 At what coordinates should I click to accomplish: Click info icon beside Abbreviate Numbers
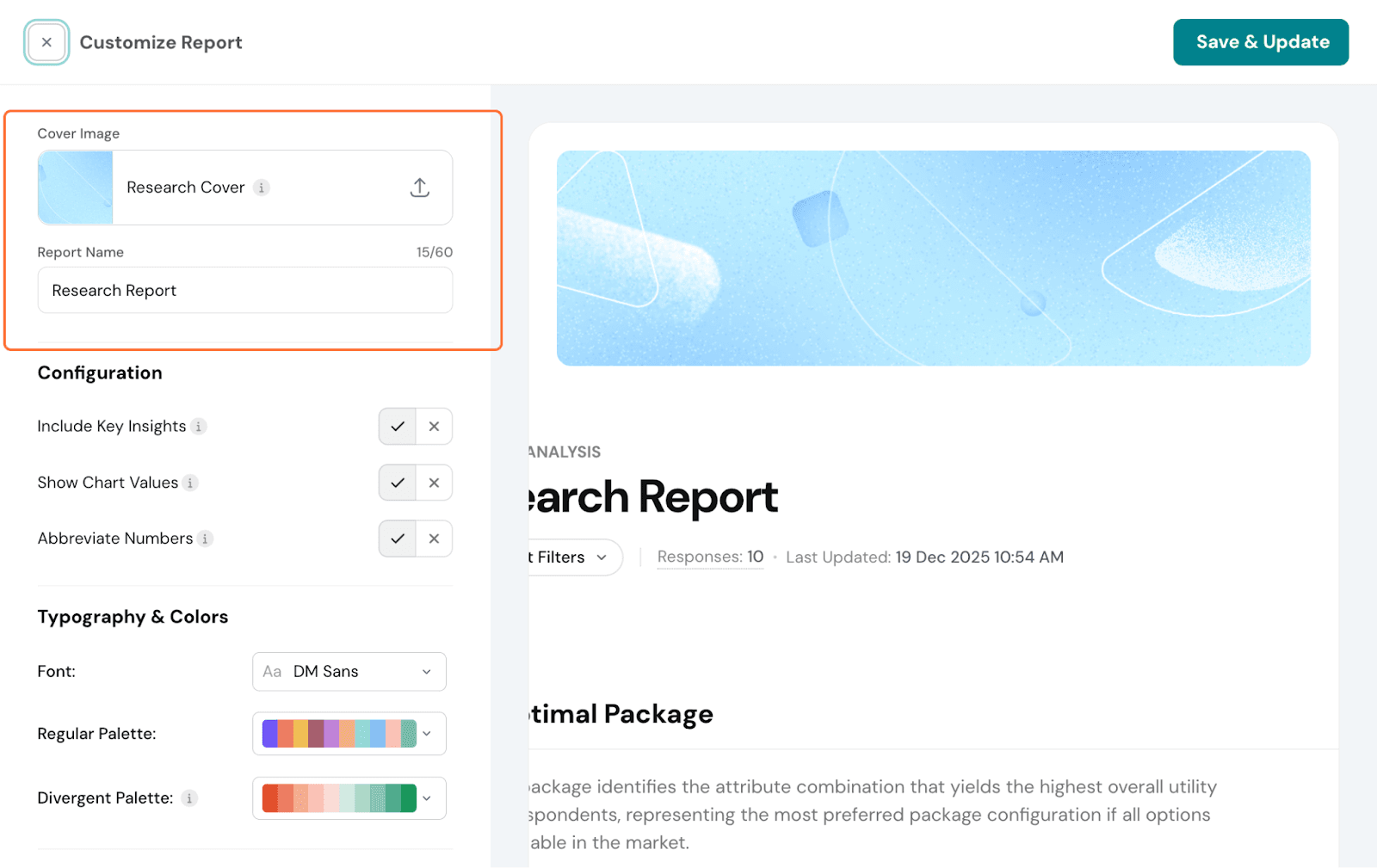(205, 539)
